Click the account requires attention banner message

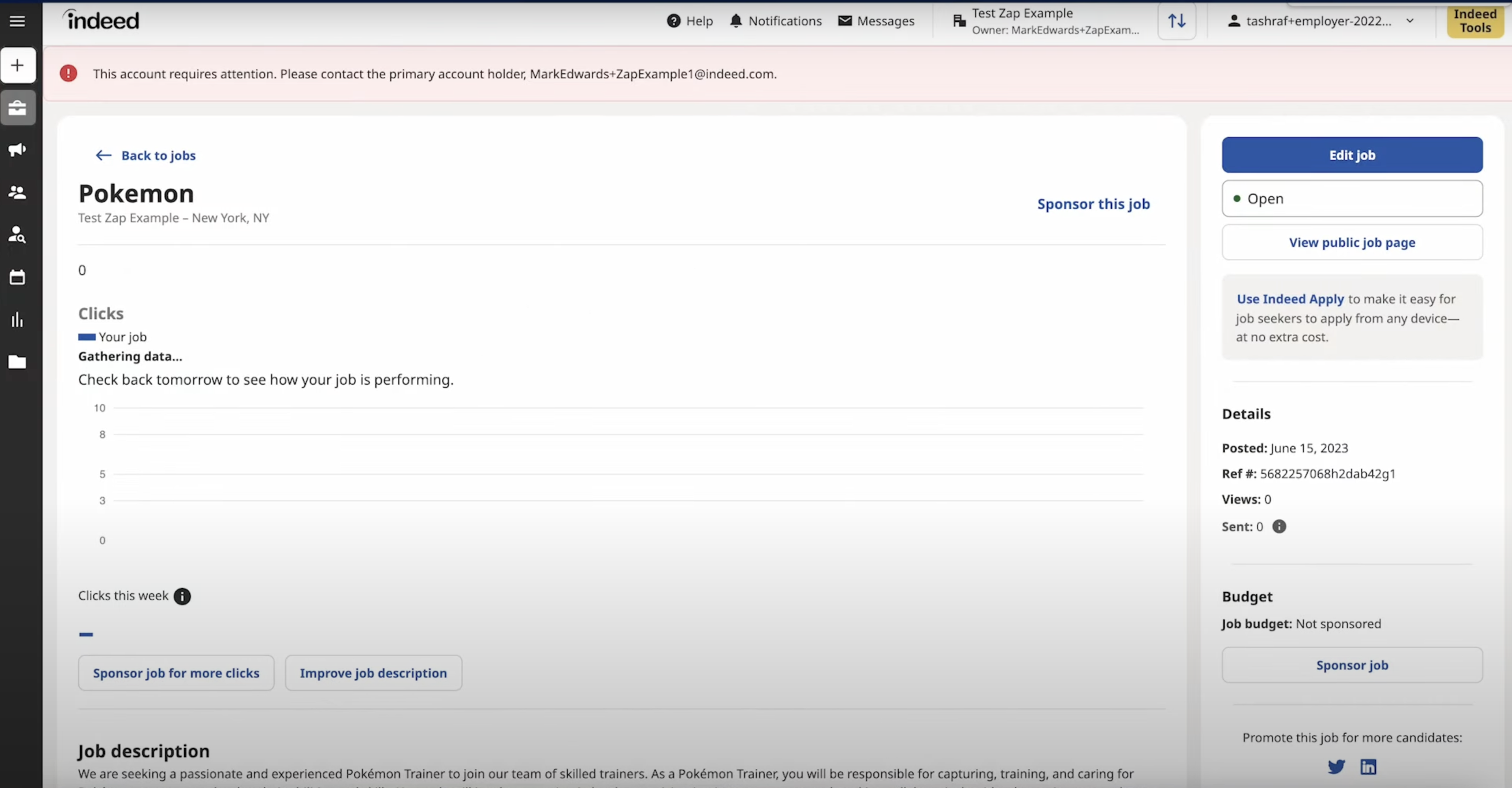pyautogui.click(x=434, y=74)
